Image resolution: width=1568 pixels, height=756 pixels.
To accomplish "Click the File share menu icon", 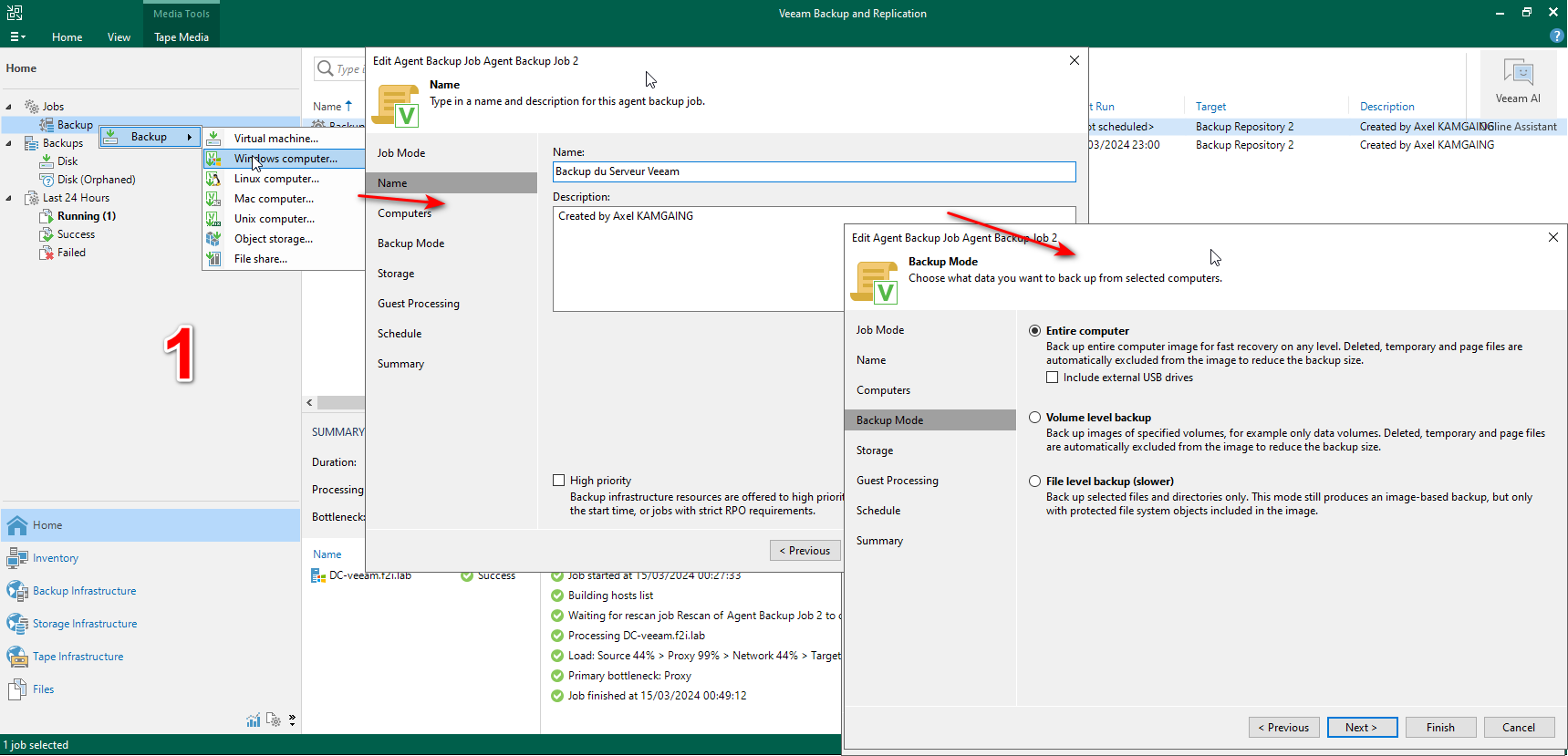I will [213, 259].
